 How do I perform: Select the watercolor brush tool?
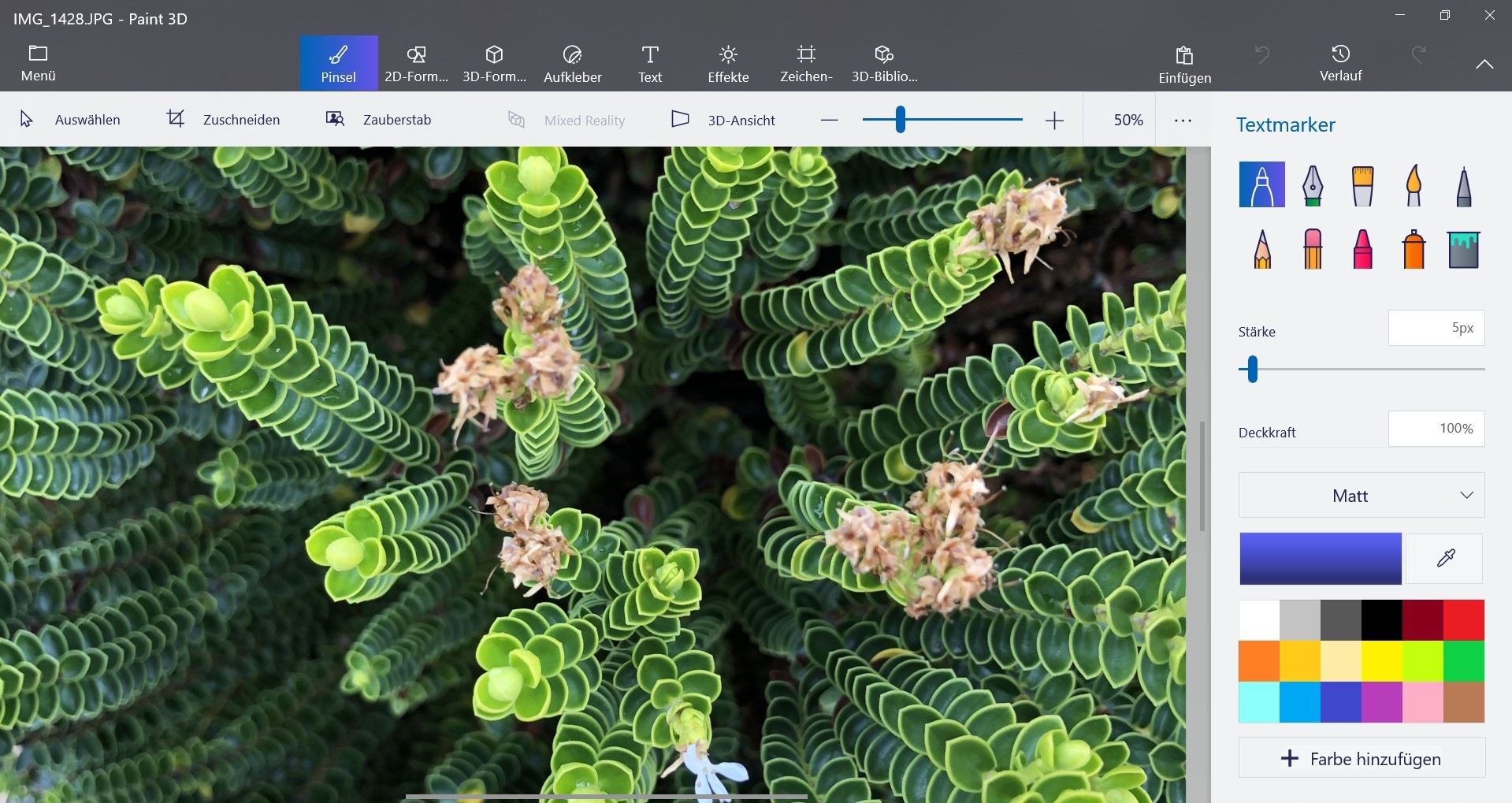point(1414,184)
